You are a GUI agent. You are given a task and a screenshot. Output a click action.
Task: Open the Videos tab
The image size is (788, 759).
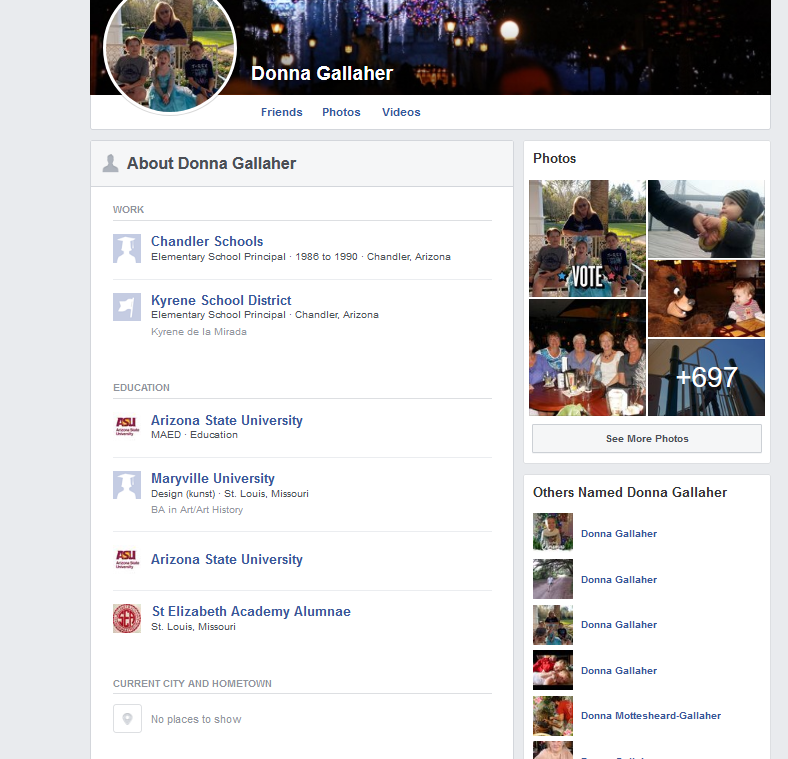coord(401,112)
